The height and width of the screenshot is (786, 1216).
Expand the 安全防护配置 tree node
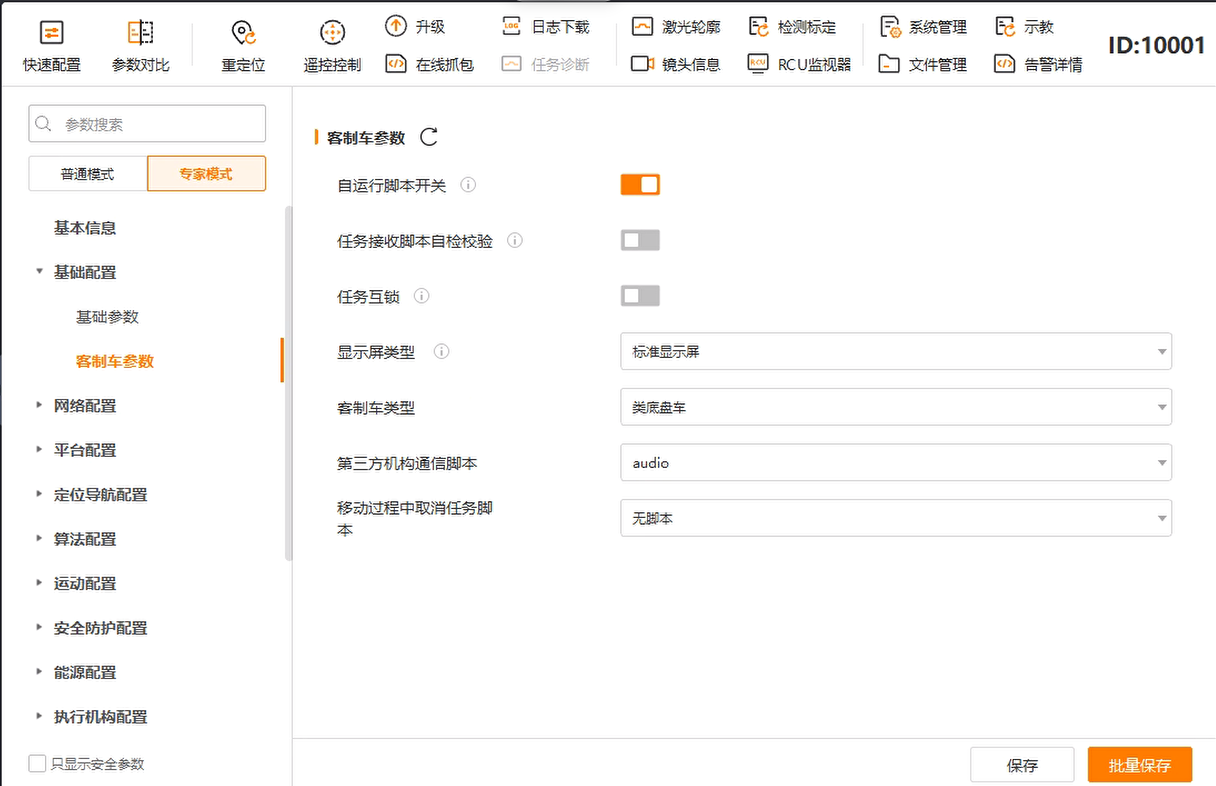[39, 627]
